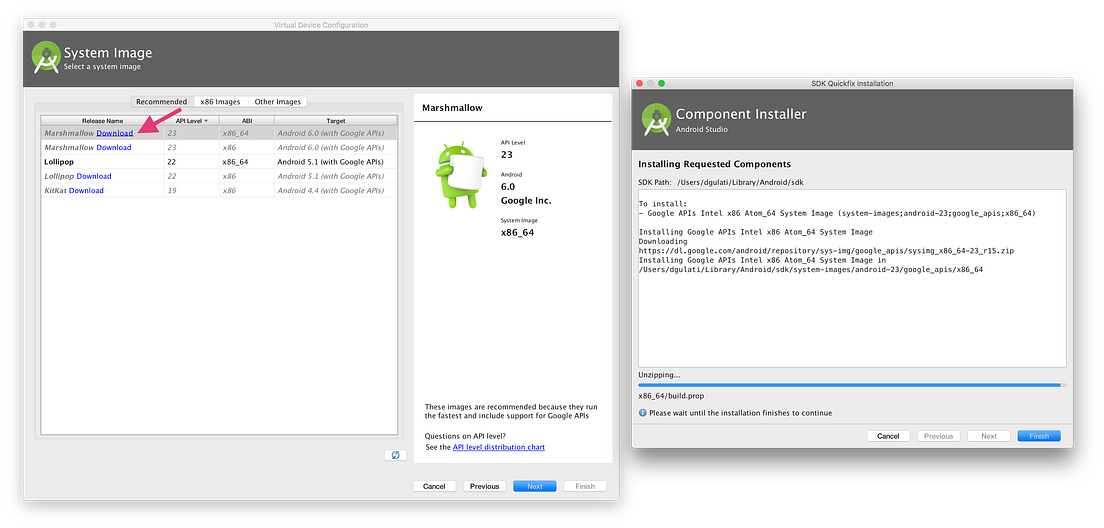Screen dimensions: 1104x528
Task: Click Cancel in Virtual Device Configuration window
Action: (434, 486)
